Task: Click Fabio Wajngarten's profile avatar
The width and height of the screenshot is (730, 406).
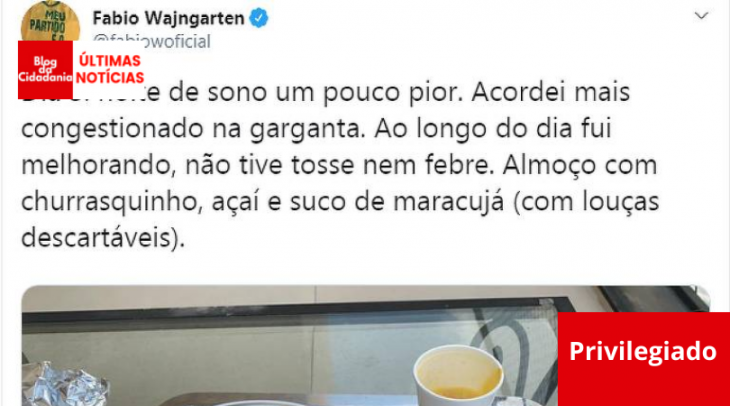Action: click(x=50, y=23)
